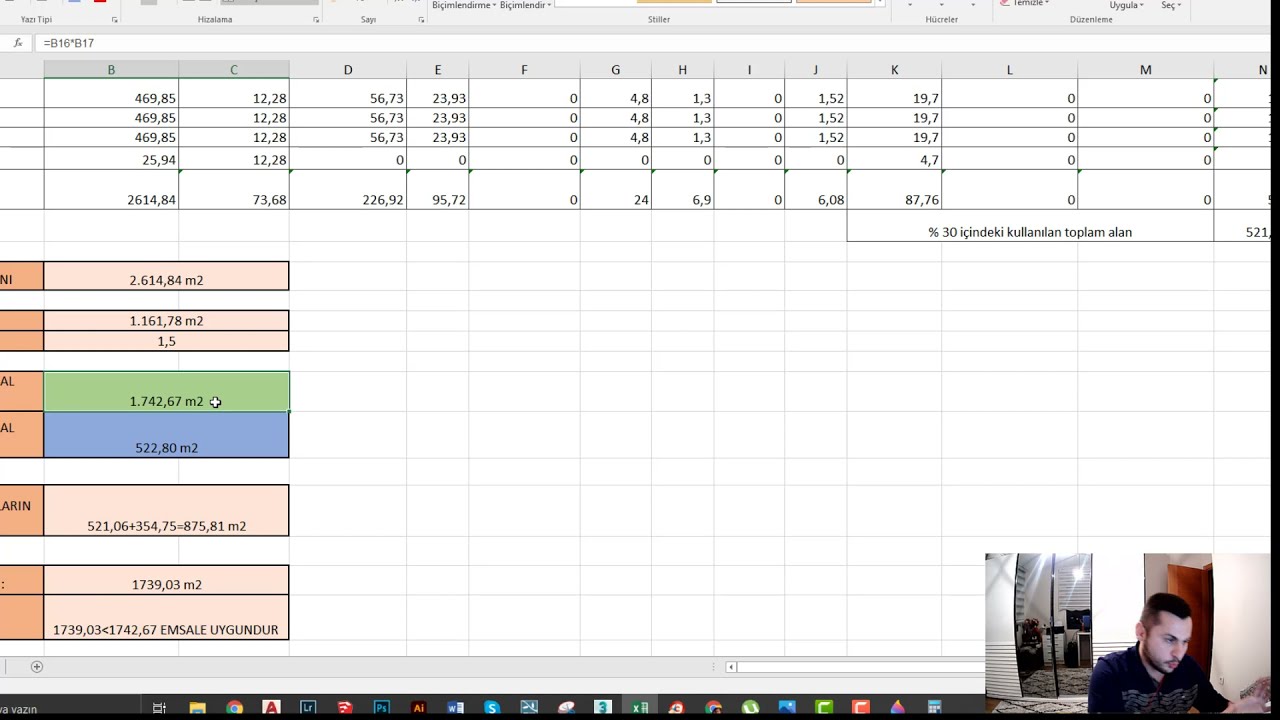The height and width of the screenshot is (720, 1280).
Task: Open Yazı Tipi dialog launcher
Action: tap(115, 20)
